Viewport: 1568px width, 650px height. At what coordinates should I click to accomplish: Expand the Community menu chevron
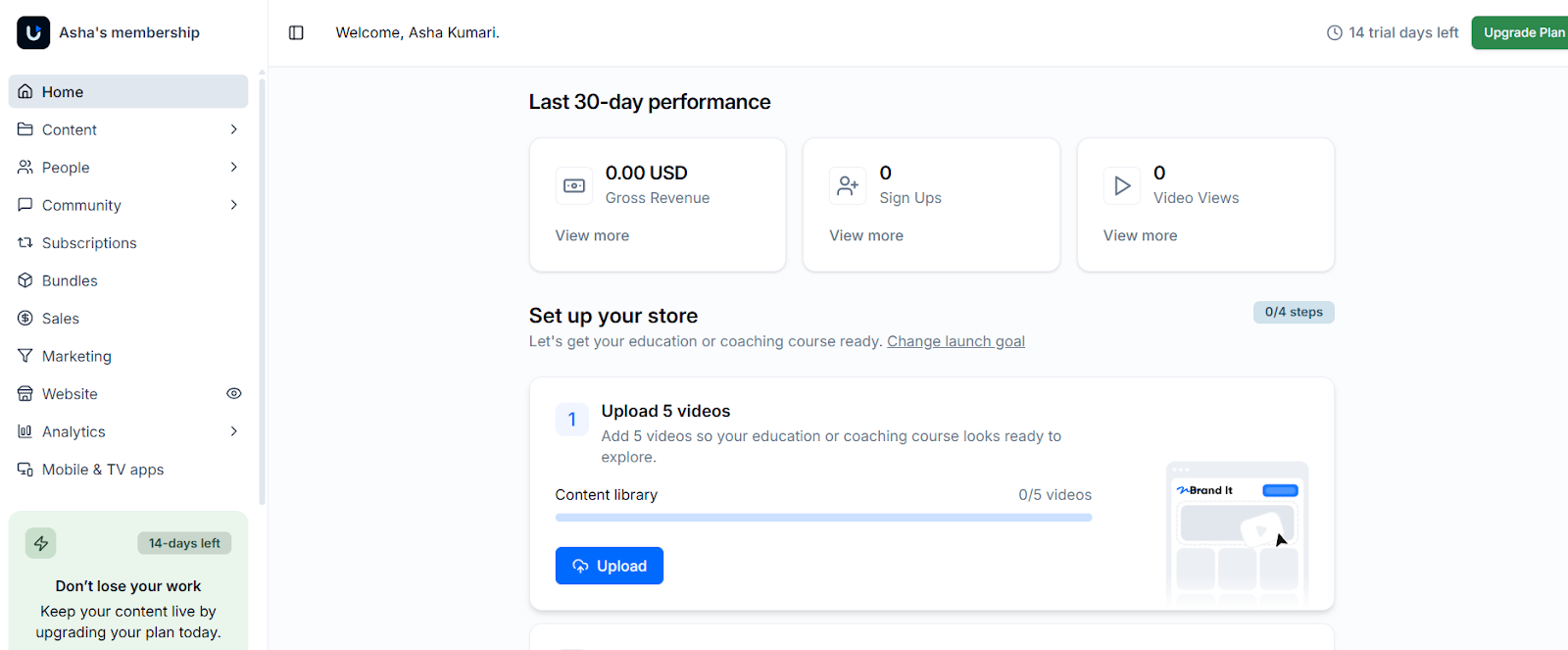click(x=233, y=205)
